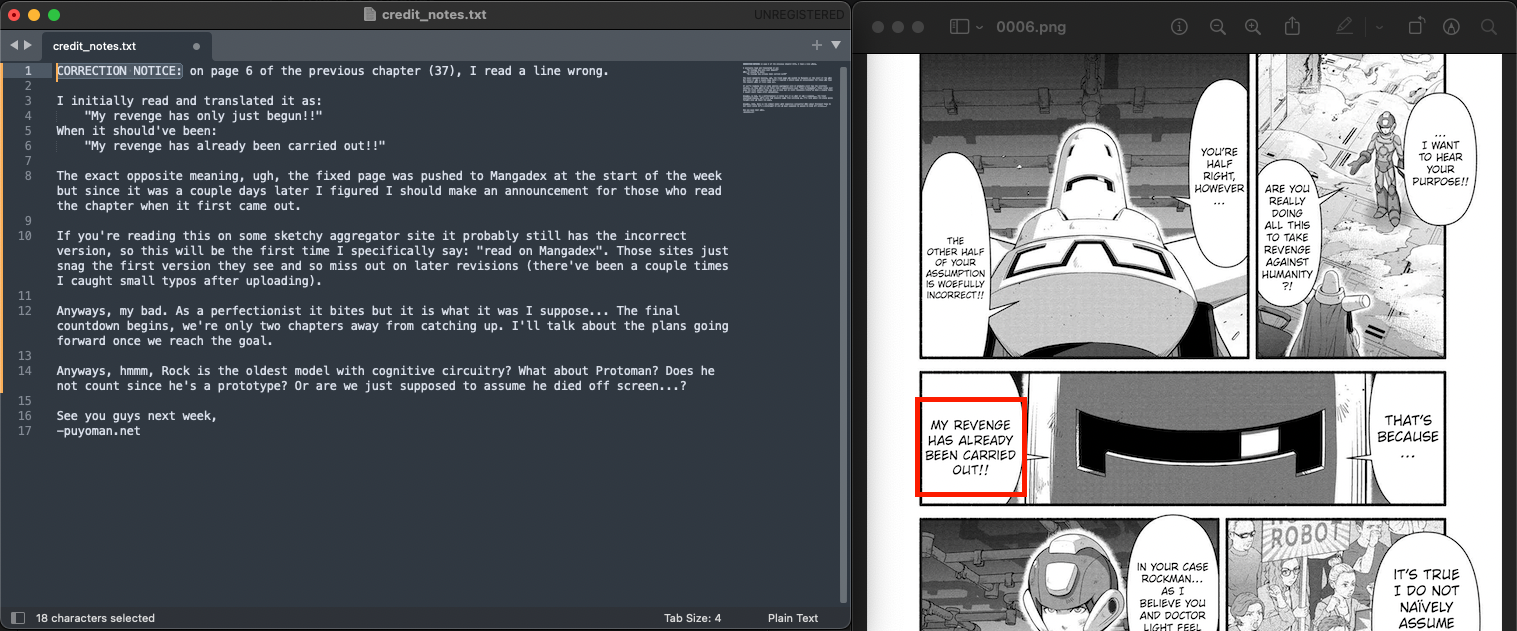
Task: Click line number 17 in the gutter
Action: 25,431
